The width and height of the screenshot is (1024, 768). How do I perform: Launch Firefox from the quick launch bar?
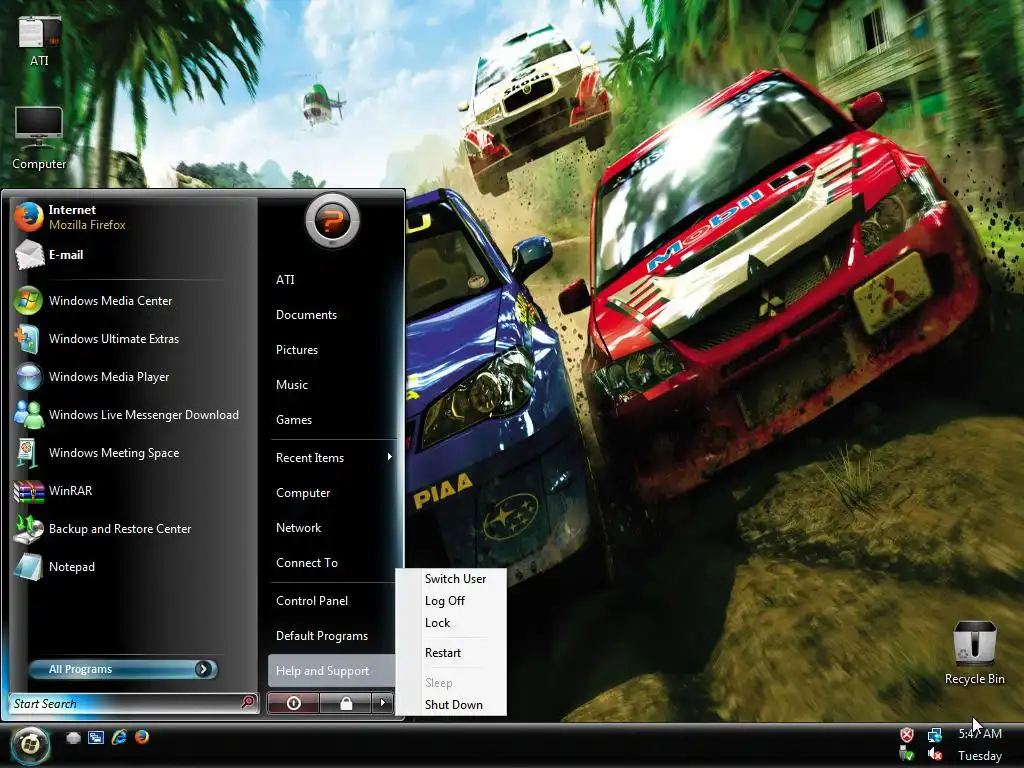[x=142, y=737]
